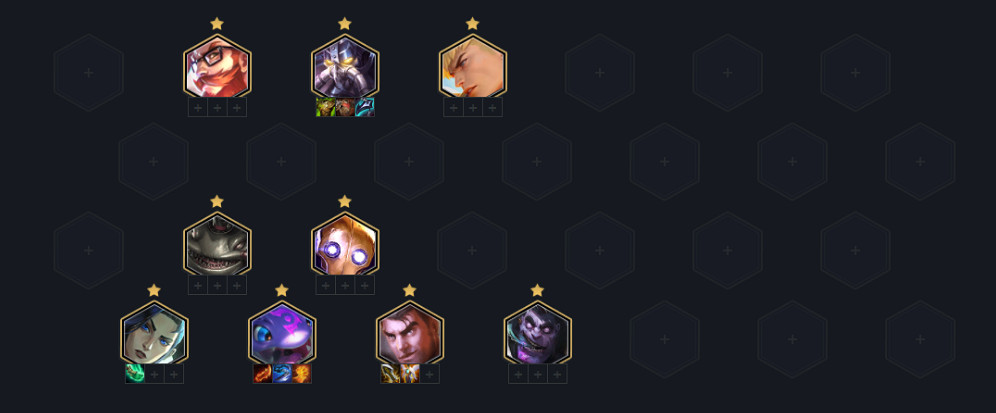Image resolution: width=996 pixels, height=413 pixels.
Task: Add an item to Tahm Kench's middle slot
Action: pyautogui.click(x=217, y=285)
